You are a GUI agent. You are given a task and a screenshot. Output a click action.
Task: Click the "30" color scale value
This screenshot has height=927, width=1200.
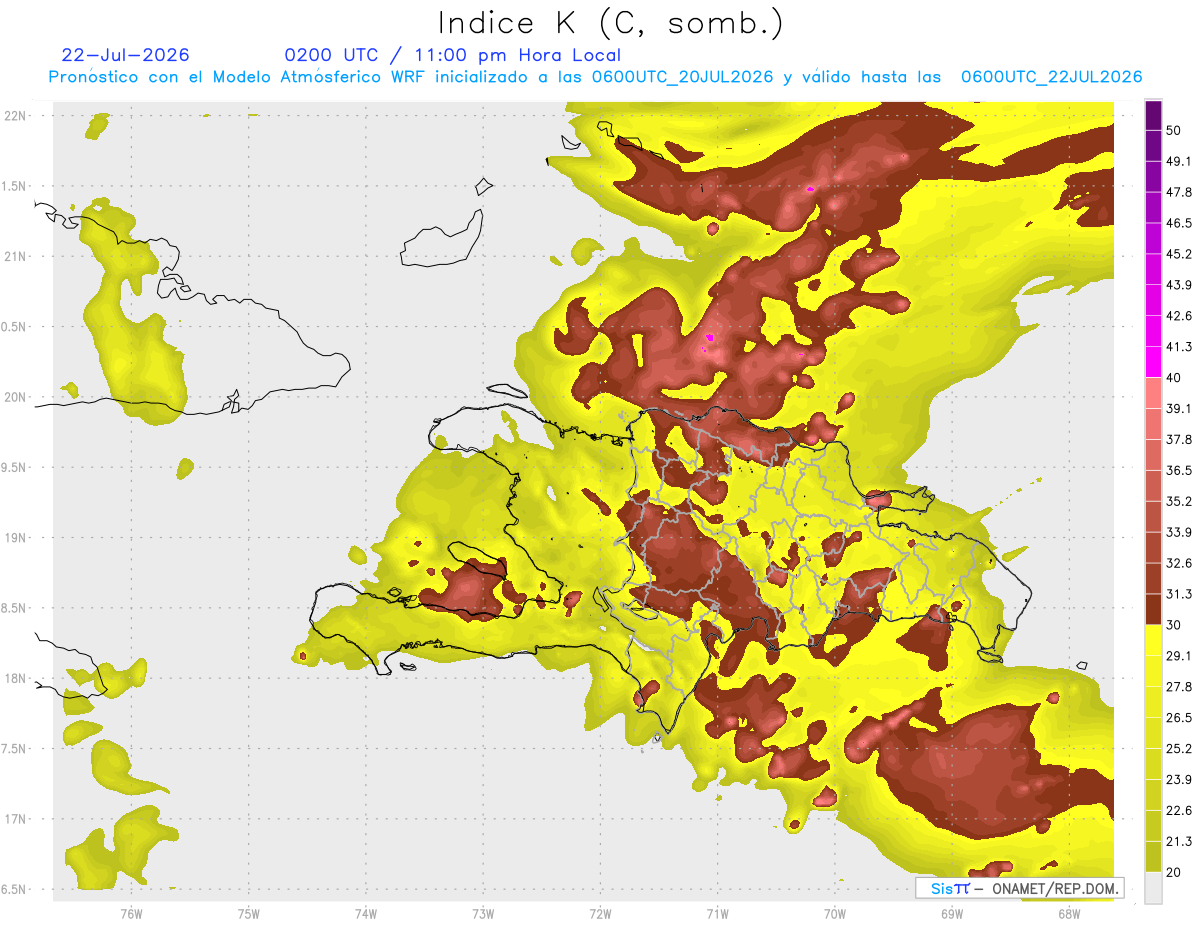[1174, 625]
